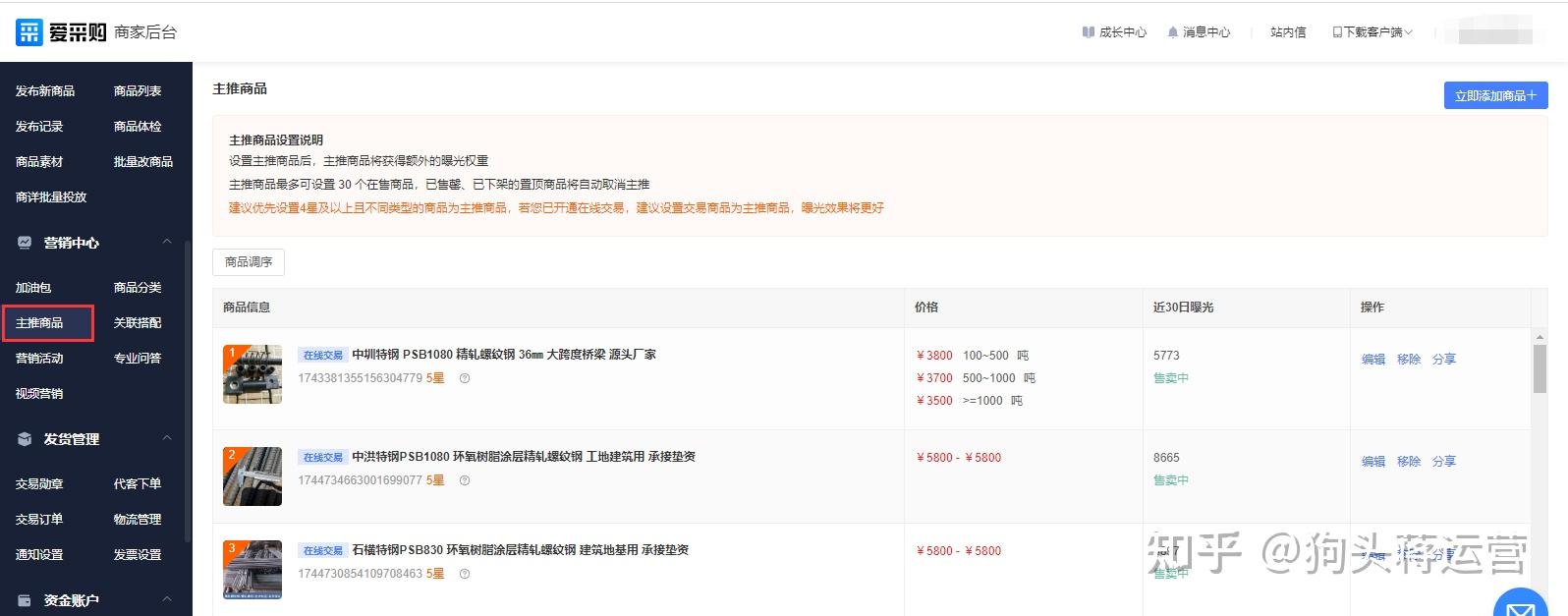Open 商品体检 menu item
Screen dimensions: 1568x616
138,127
